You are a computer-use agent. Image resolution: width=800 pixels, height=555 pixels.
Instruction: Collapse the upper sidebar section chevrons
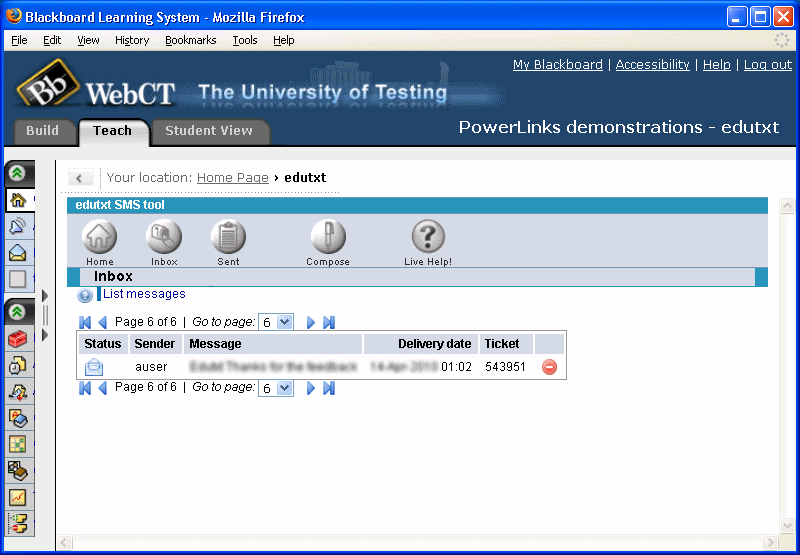(18, 173)
